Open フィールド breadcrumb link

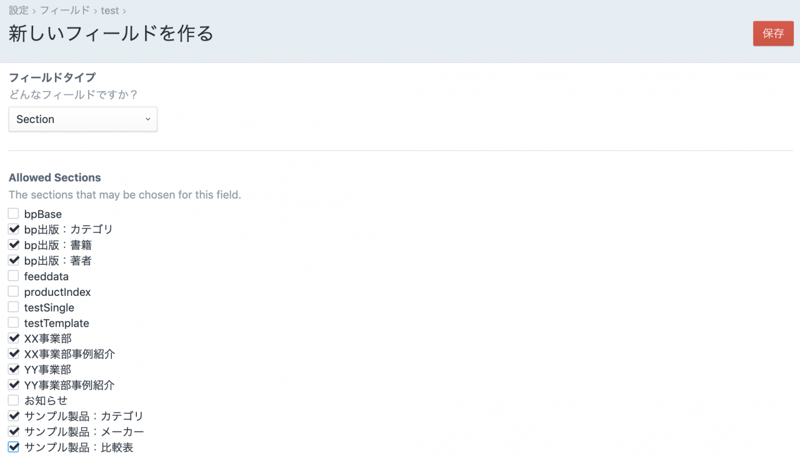[65, 10]
